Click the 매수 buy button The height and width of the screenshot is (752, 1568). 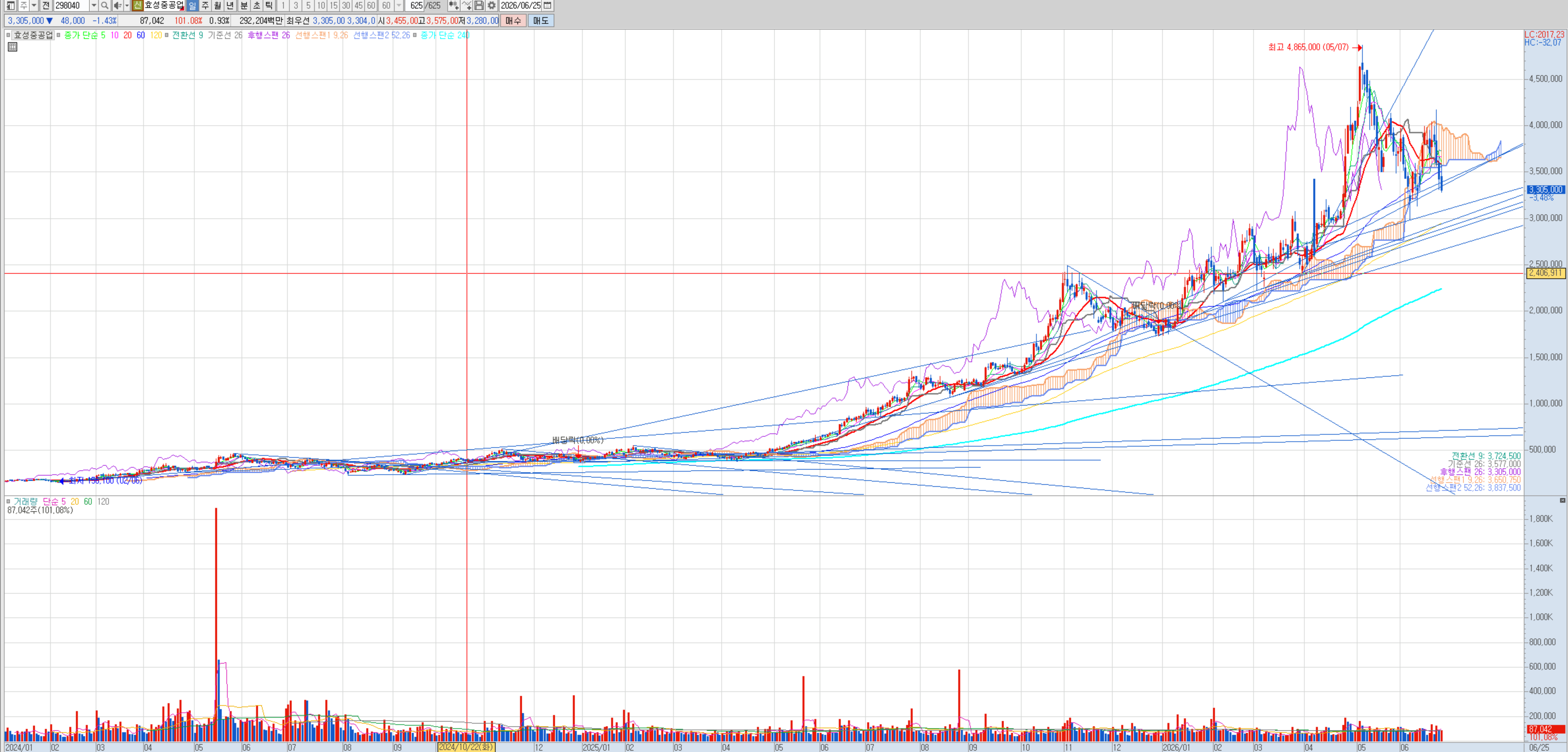pos(513,21)
